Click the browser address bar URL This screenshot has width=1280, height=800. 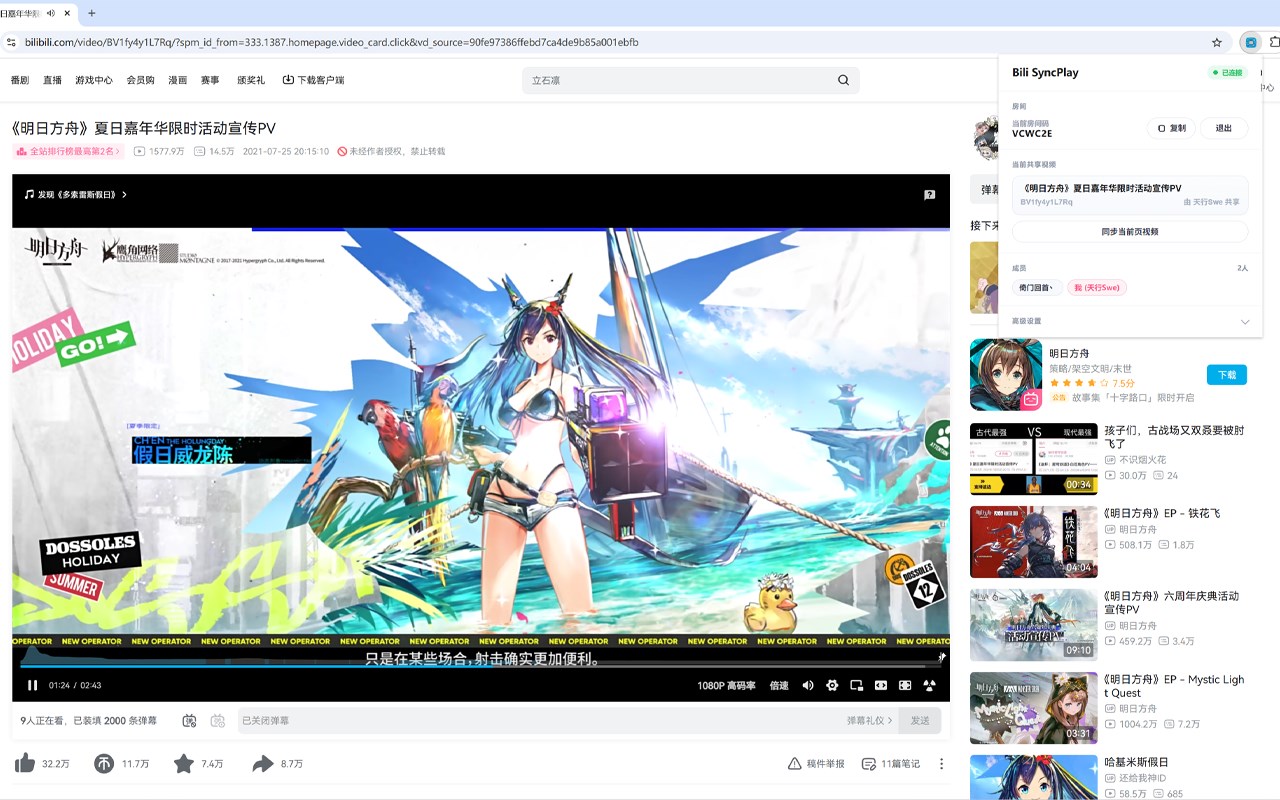pos(331,43)
